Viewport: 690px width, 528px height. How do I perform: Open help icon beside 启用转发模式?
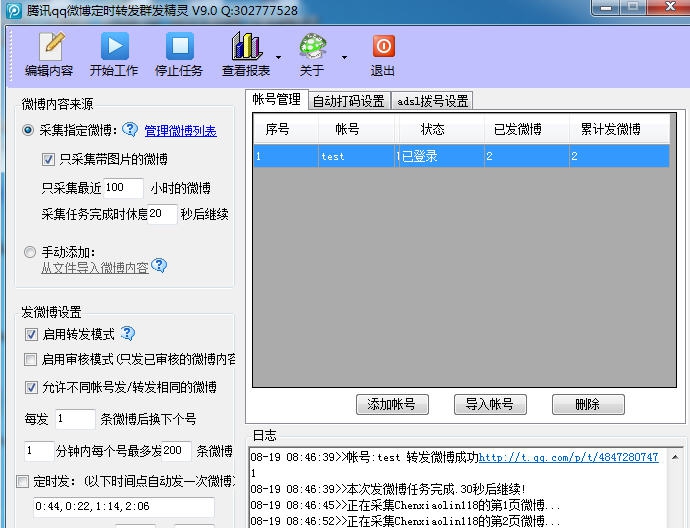128,333
